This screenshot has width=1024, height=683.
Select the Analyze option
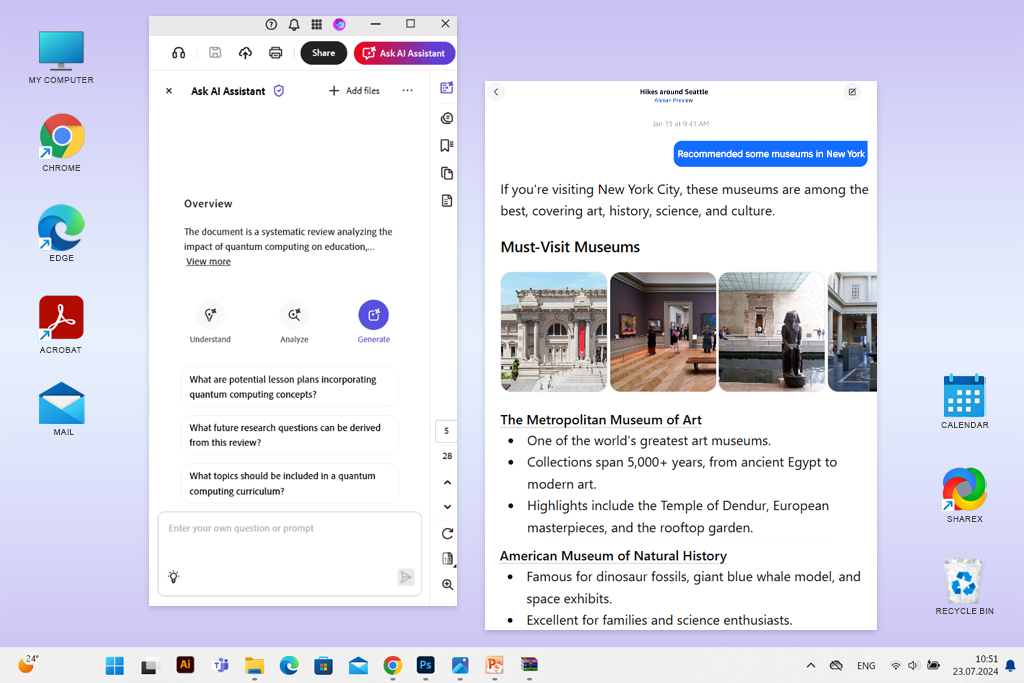(295, 322)
